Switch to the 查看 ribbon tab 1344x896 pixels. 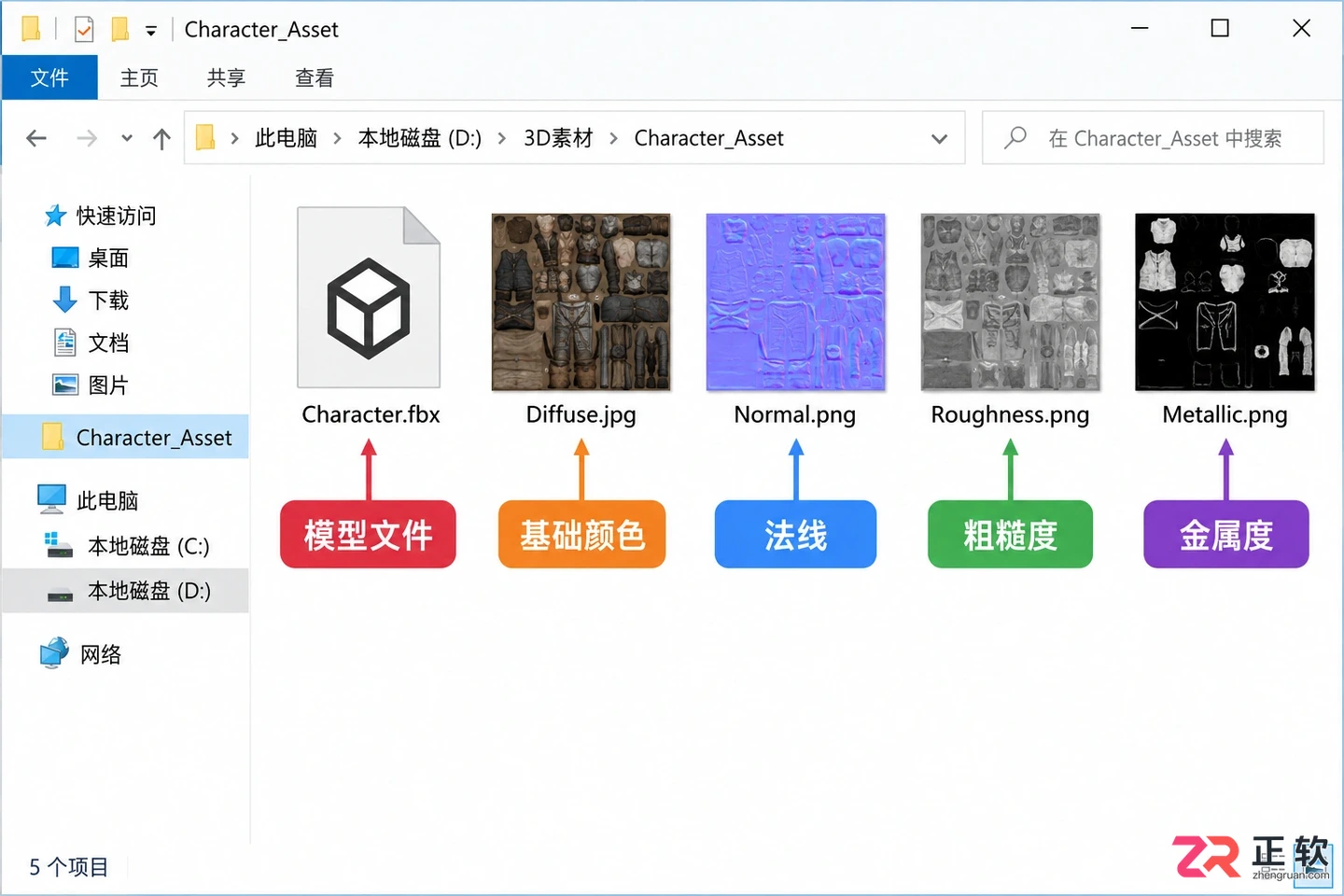pyautogui.click(x=314, y=77)
